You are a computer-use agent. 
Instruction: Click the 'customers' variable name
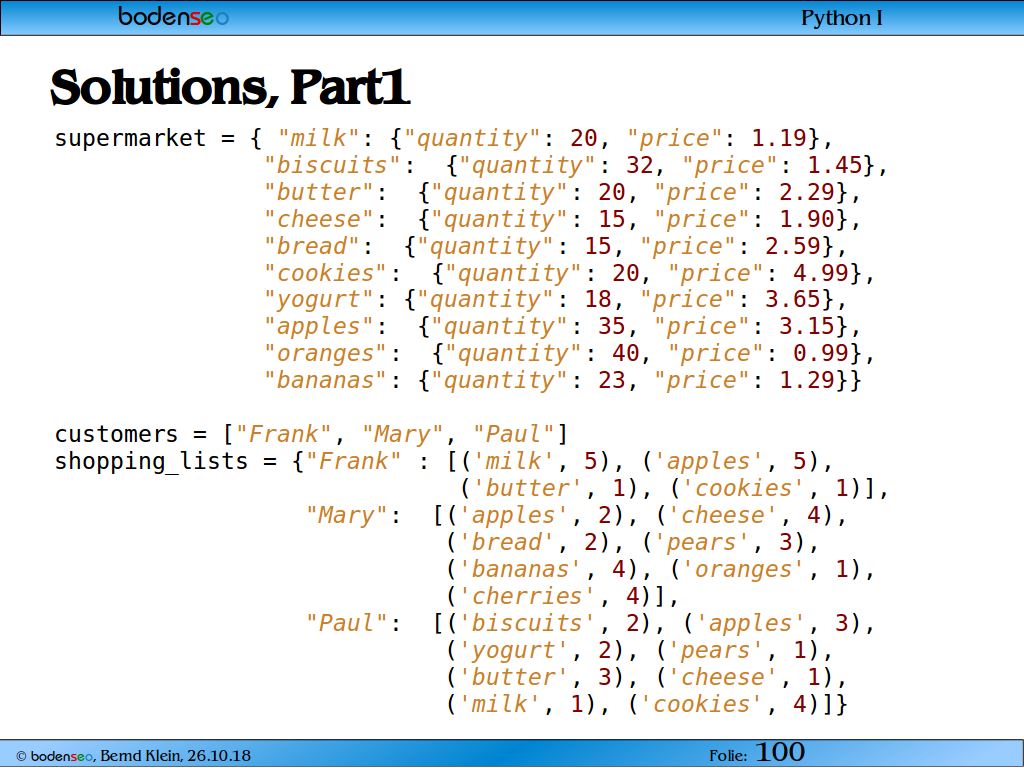point(116,434)
